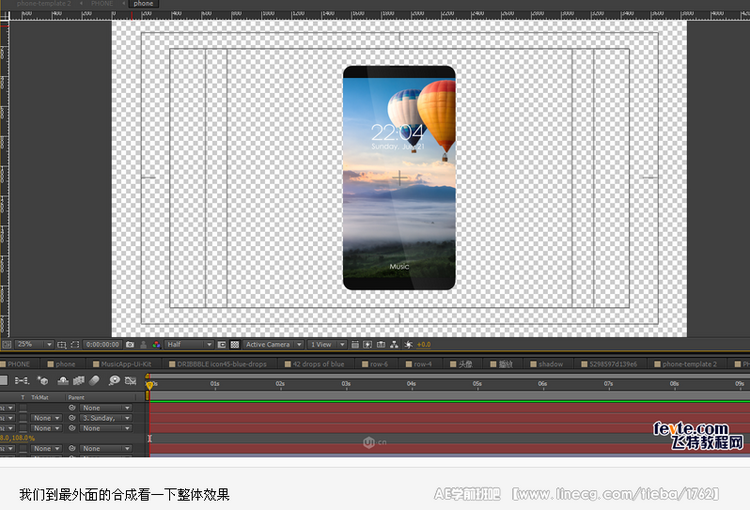This screenshot has width=750, height=510.
Task: Switch to DRIBBBLE icon45-blue-drops tab
Action: click(218, 364)
